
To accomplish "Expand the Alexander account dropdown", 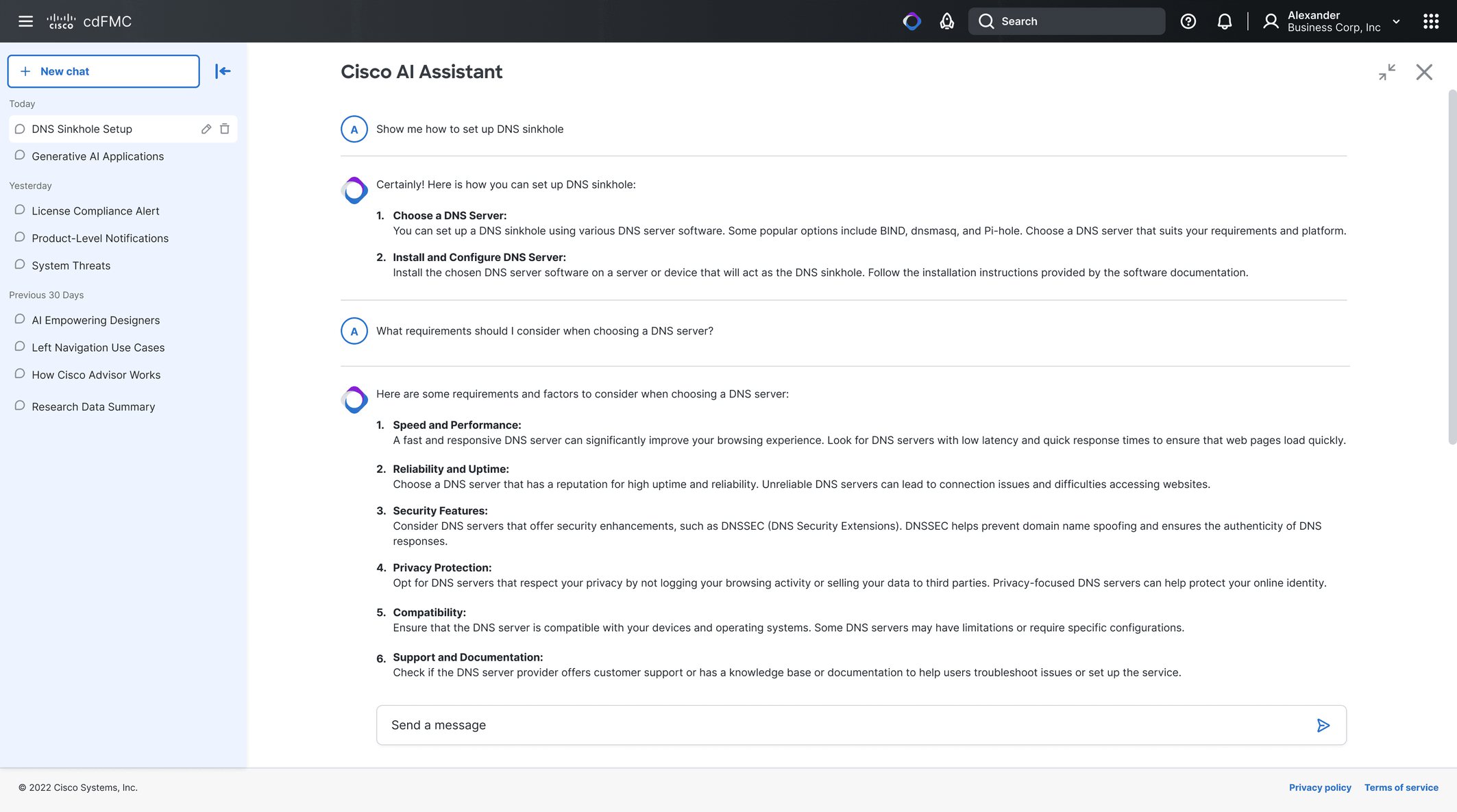I will pos(1396,21).
